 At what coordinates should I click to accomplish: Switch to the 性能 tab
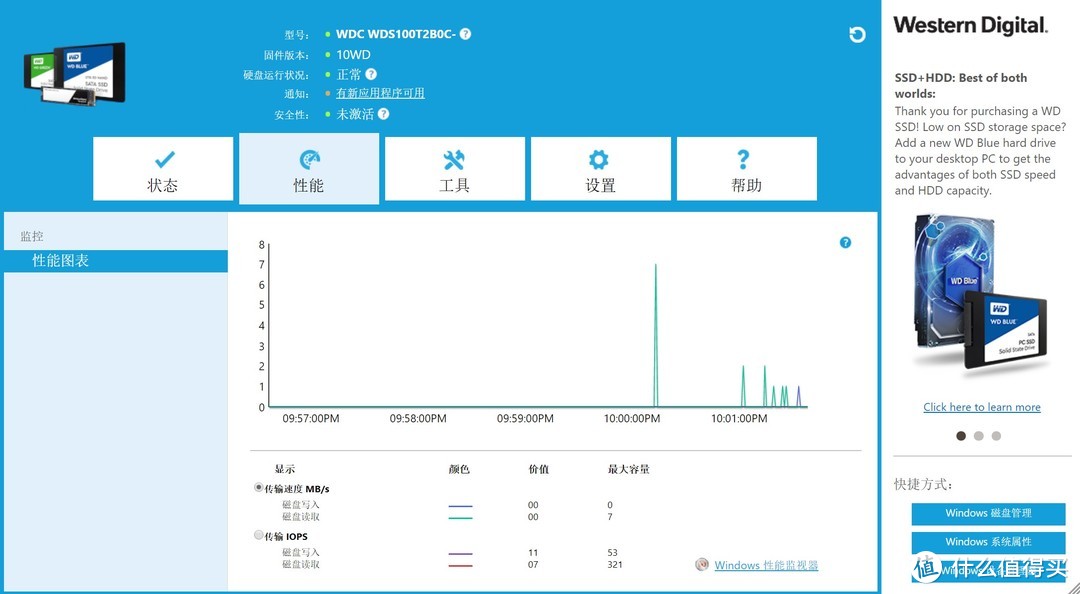tap(309, 168)
